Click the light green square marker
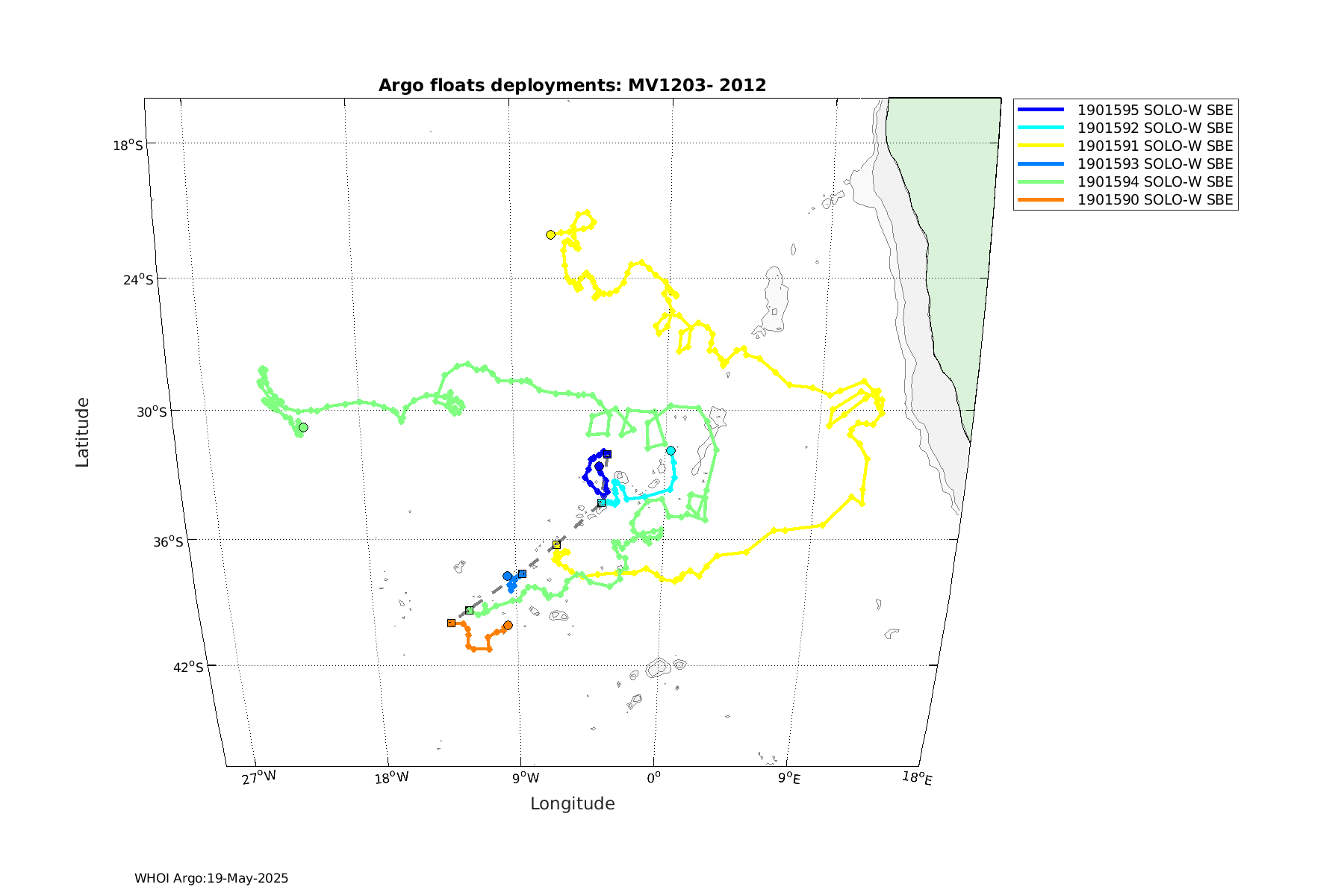This screenshot has width=1344, height=896. coord(469,611)
